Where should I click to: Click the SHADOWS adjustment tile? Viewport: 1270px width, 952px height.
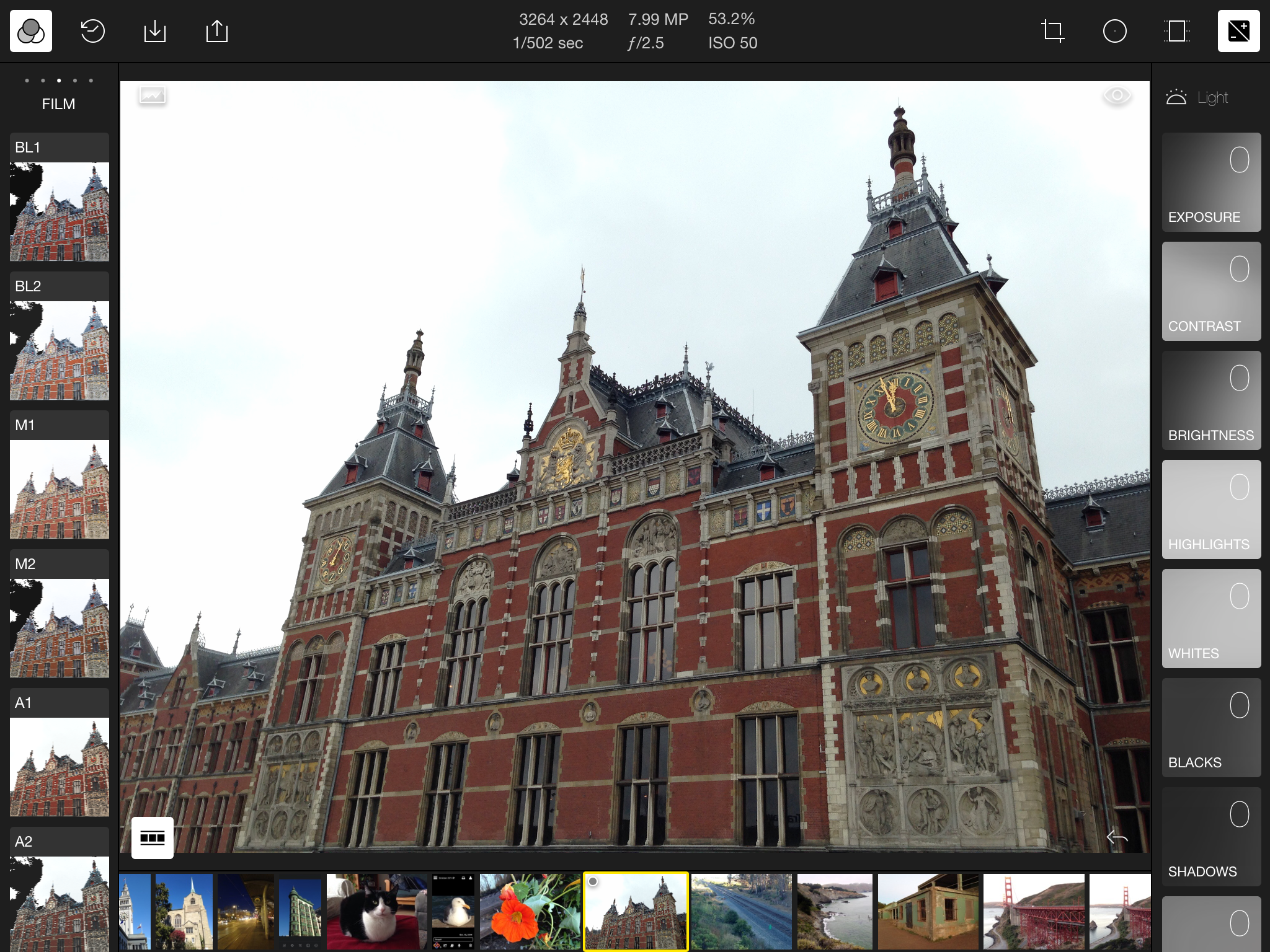(1212, 837)
